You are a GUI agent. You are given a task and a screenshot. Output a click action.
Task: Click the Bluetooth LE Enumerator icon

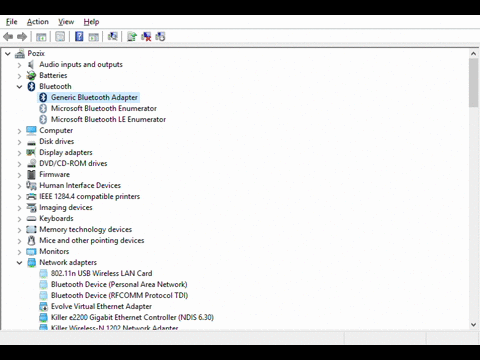(43, 119)
